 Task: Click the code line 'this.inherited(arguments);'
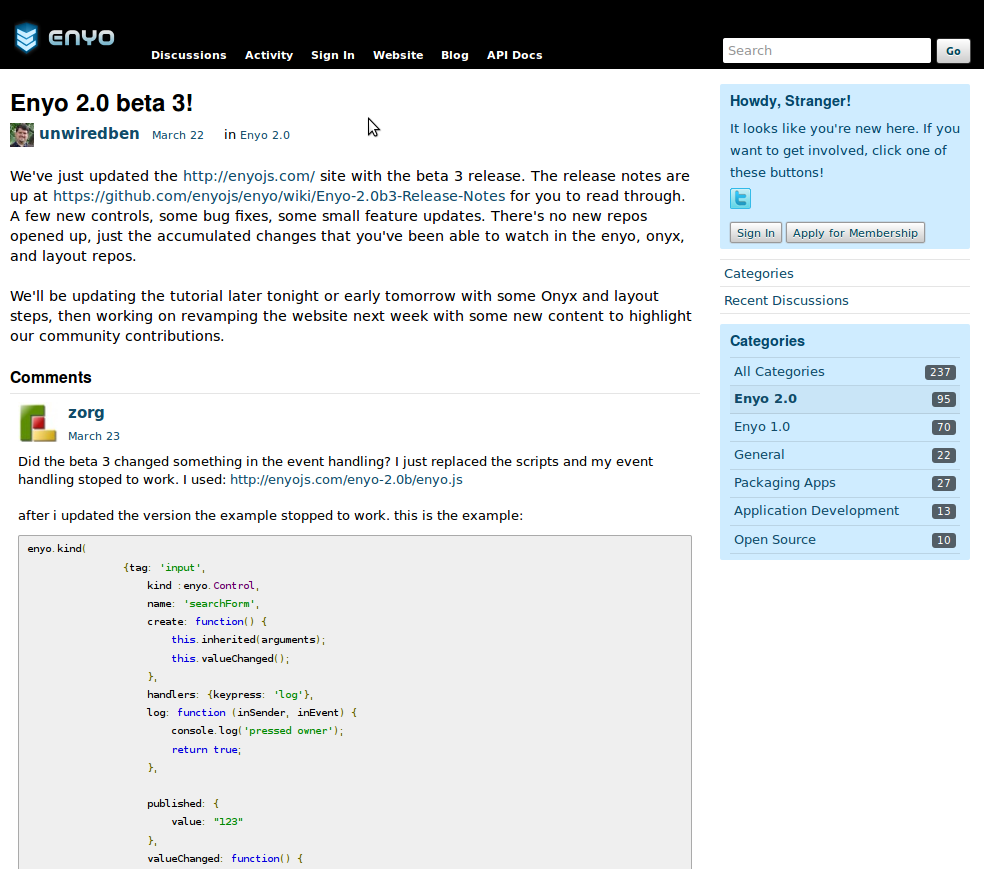click(249, 640)
